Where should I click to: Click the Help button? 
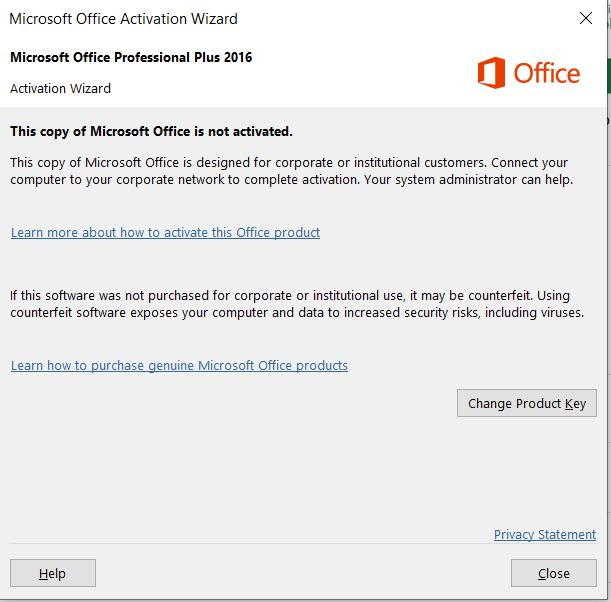(52, 573)
